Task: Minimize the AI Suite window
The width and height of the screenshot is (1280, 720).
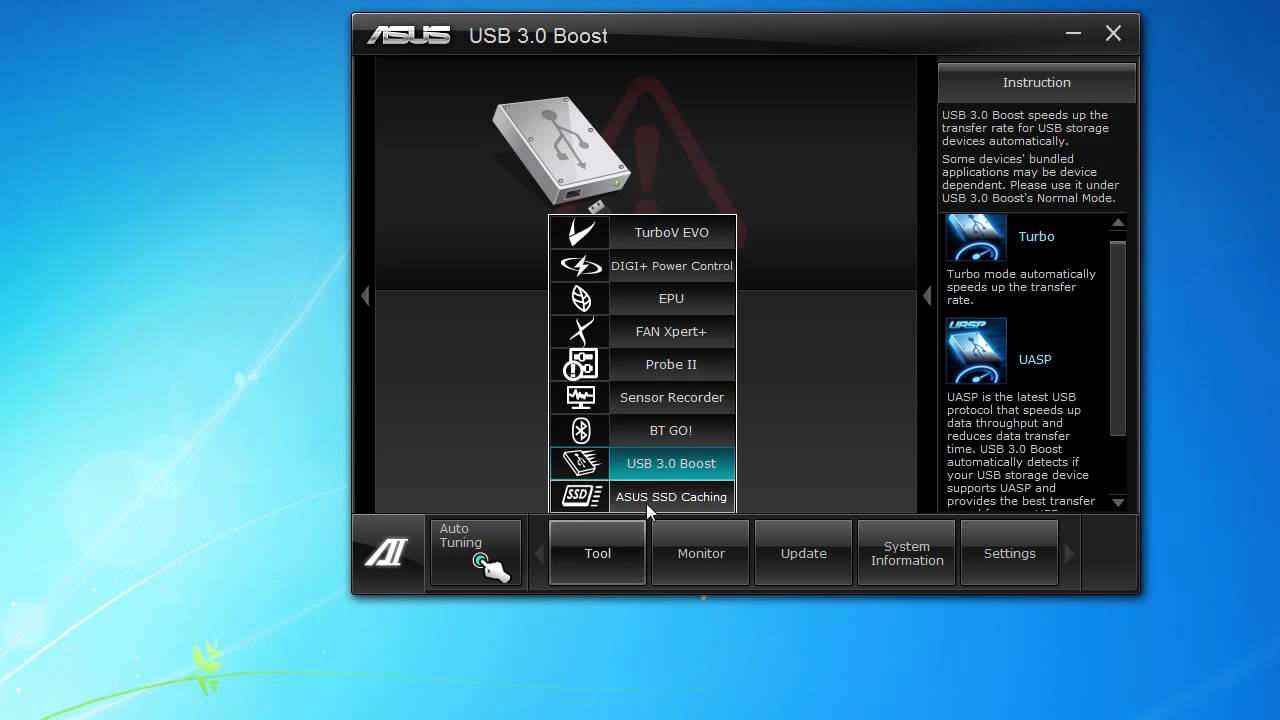Action: coord(1073,33)
